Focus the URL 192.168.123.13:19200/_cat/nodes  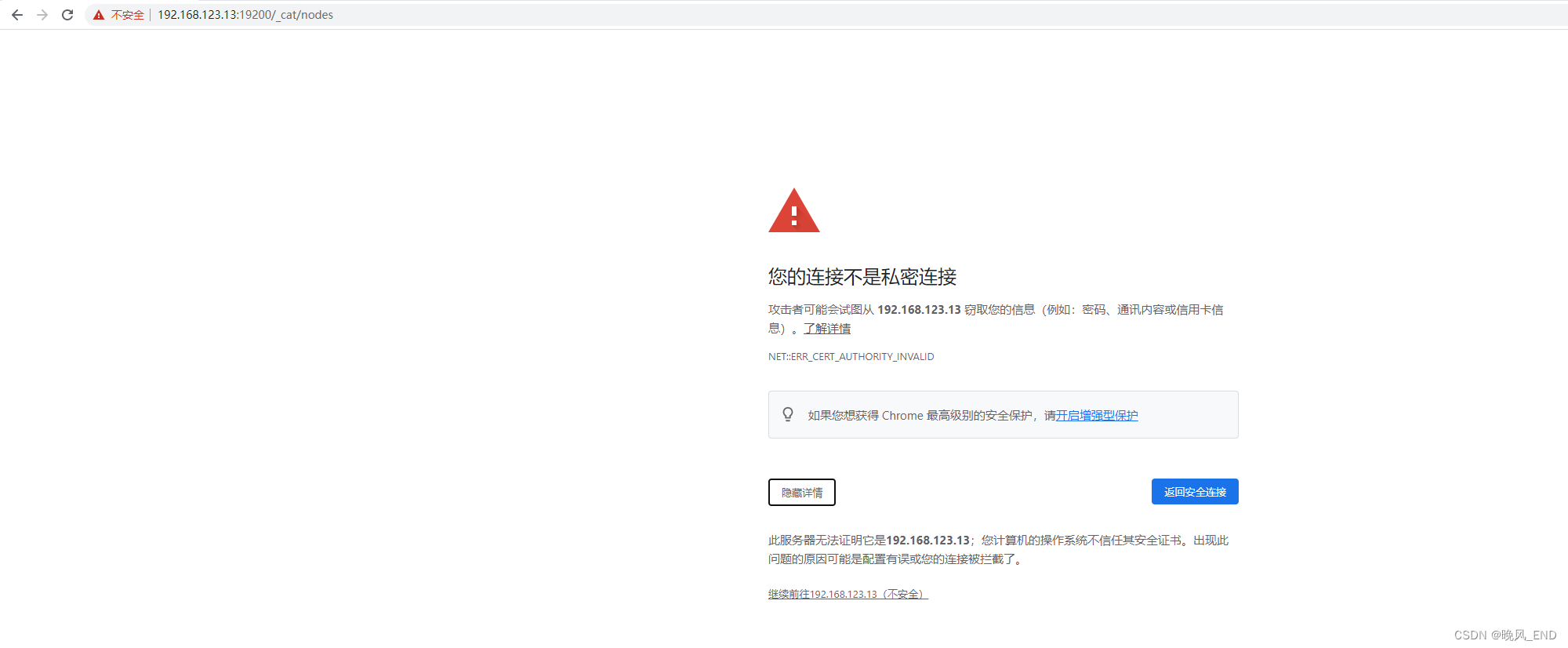tap(245, 15)
